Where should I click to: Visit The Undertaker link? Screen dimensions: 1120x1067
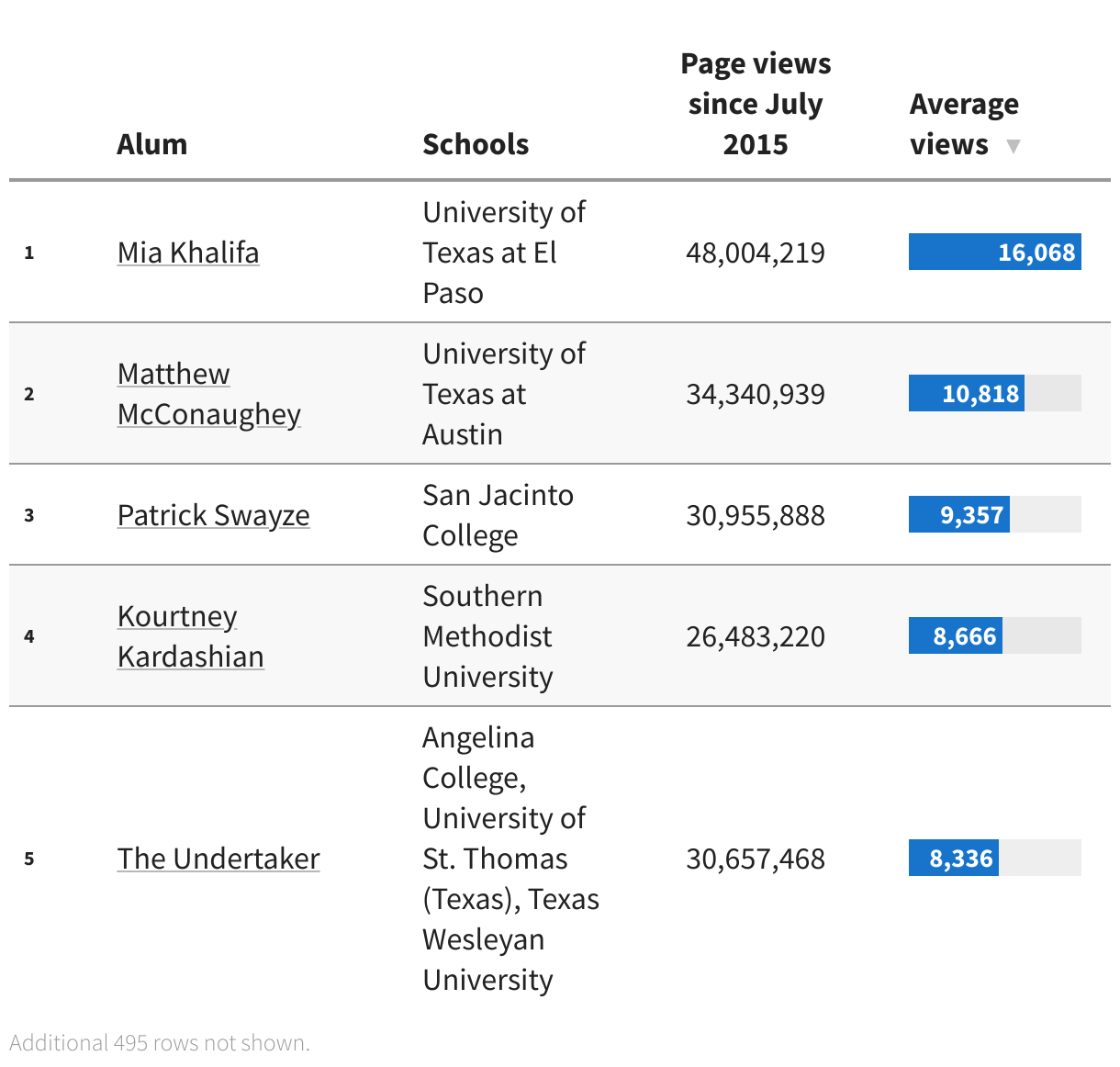coord(218,859)
